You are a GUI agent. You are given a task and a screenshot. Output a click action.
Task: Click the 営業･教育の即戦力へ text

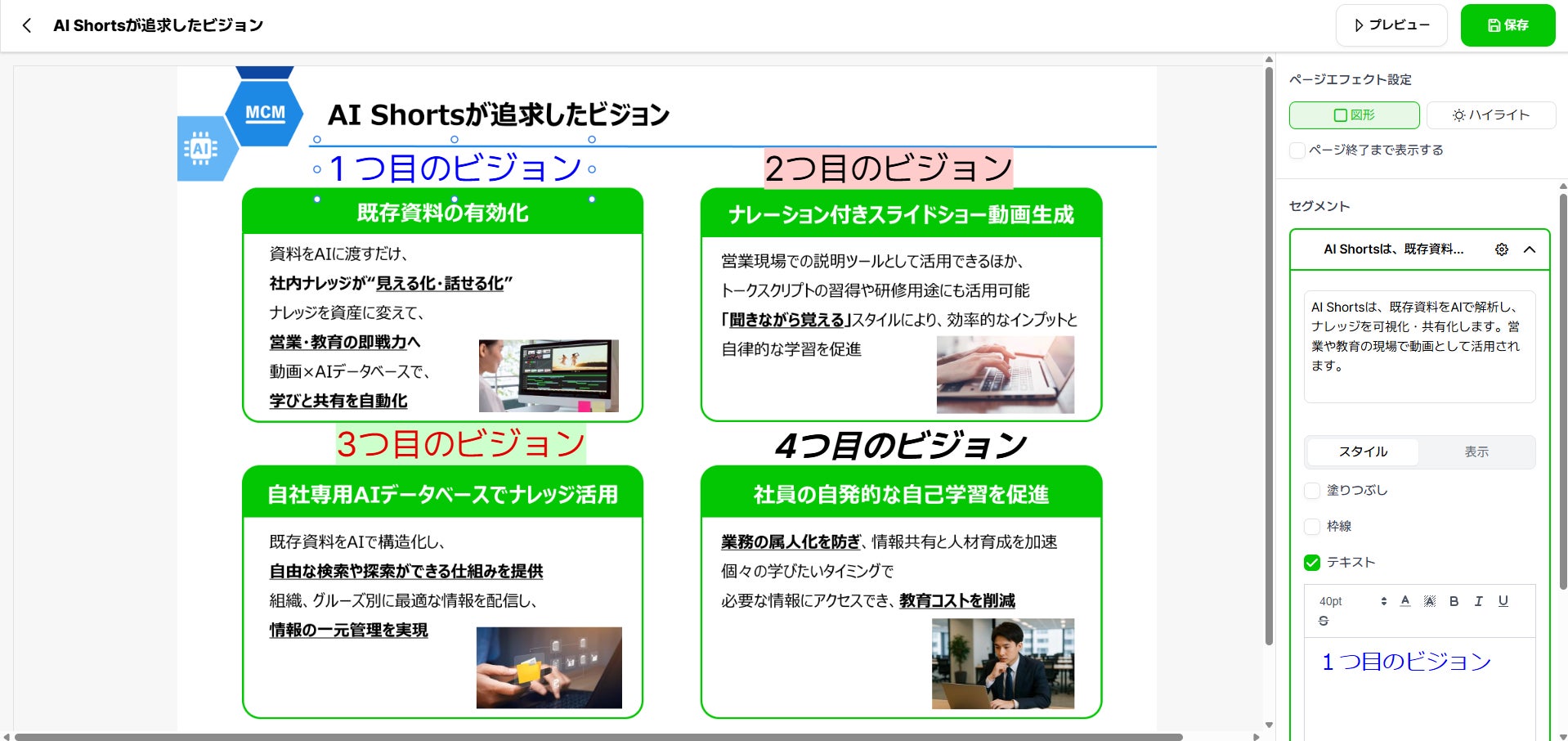tap(345, 342)
